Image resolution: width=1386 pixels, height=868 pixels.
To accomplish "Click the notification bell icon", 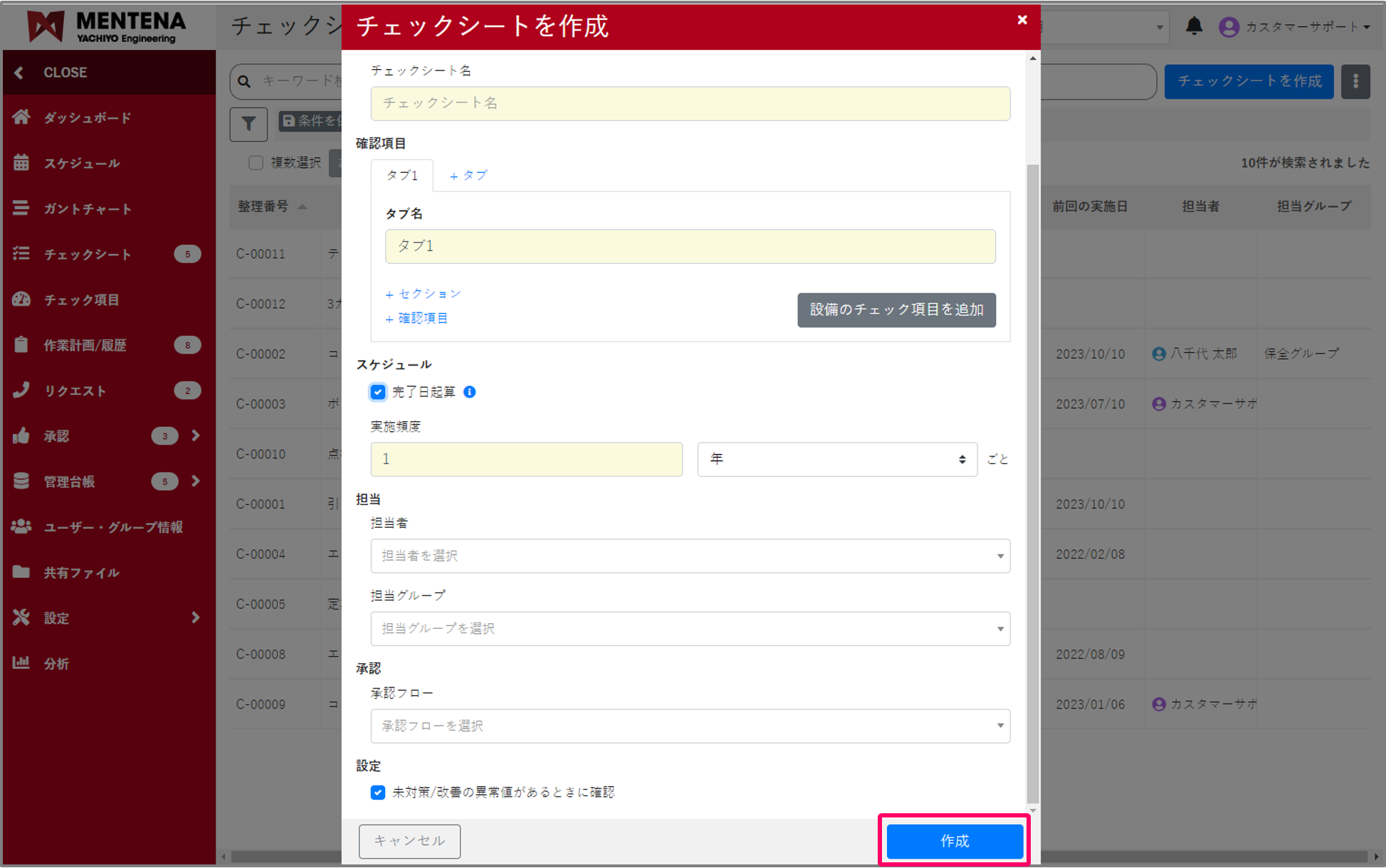I will [x=1194, y=26].
